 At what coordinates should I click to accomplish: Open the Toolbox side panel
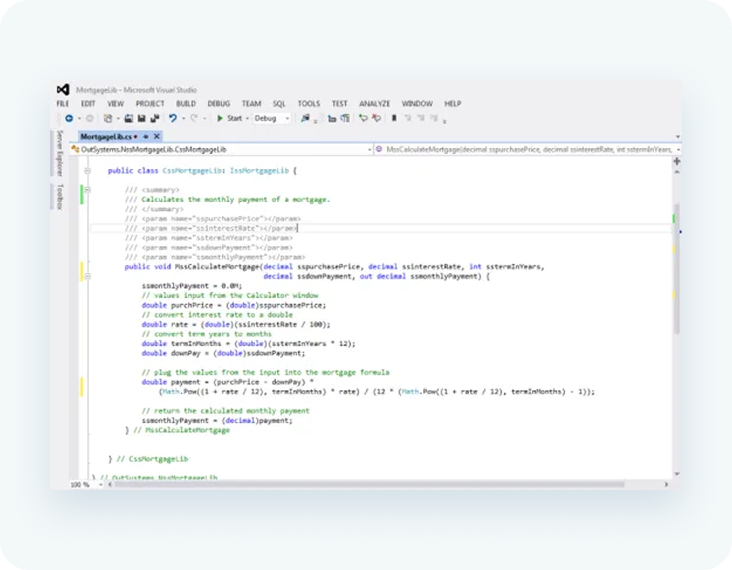pos(59,197)
